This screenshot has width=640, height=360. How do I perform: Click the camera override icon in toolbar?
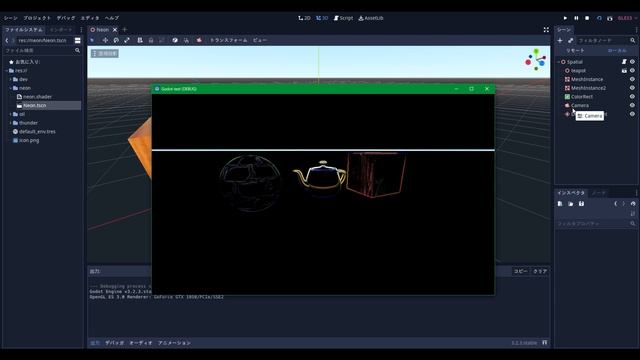click(x=199, y=40)
